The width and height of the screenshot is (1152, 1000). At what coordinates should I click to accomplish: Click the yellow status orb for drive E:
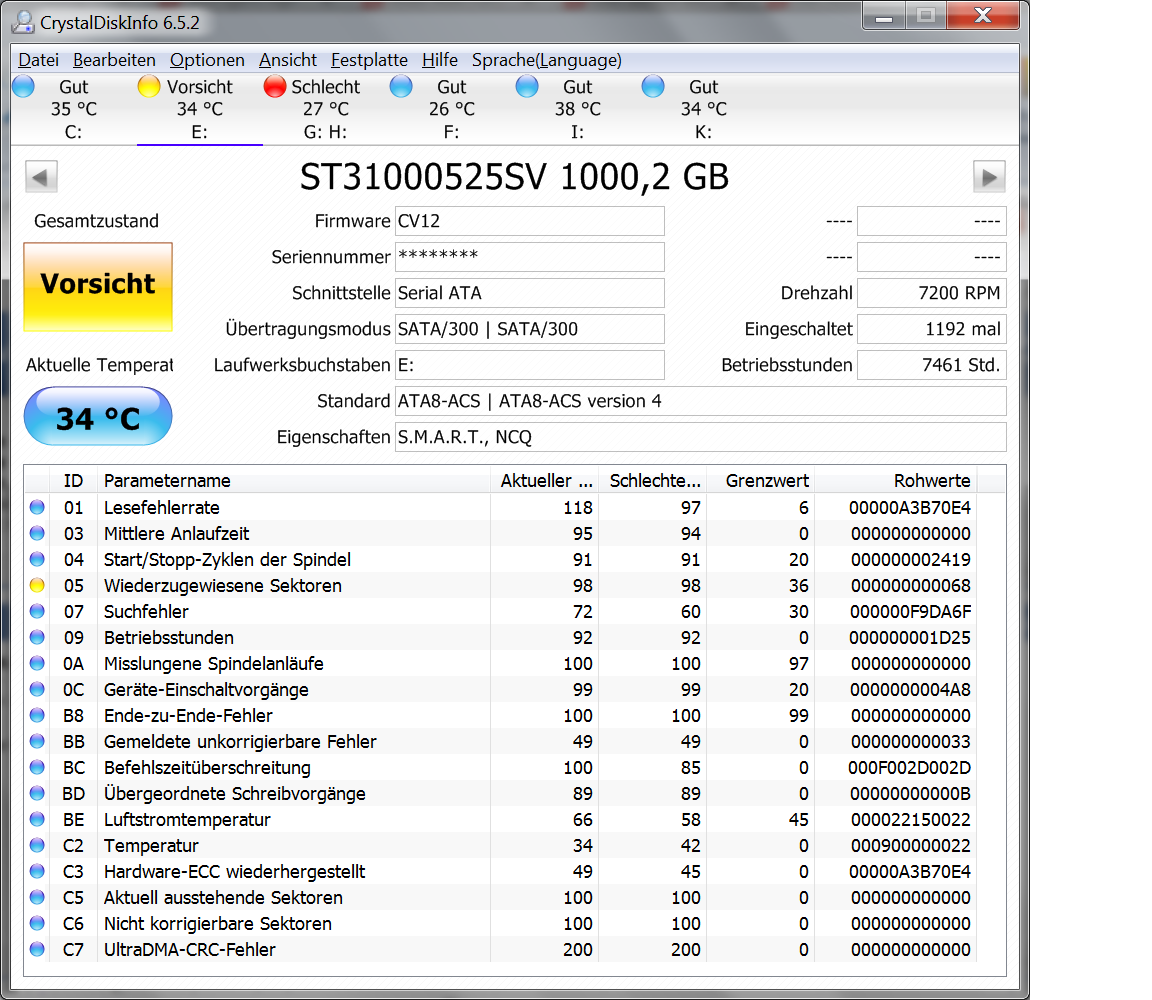click(148, 87)
